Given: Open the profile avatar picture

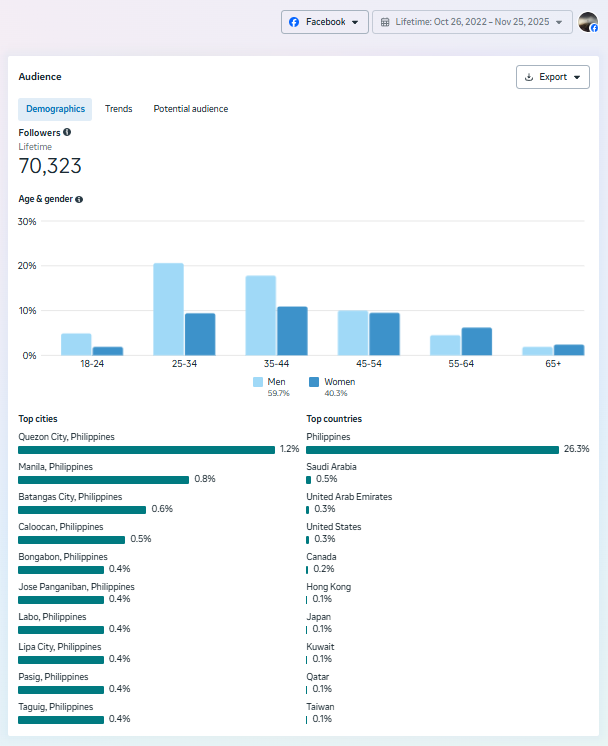Looking at the screenshot, I should 588,22.
